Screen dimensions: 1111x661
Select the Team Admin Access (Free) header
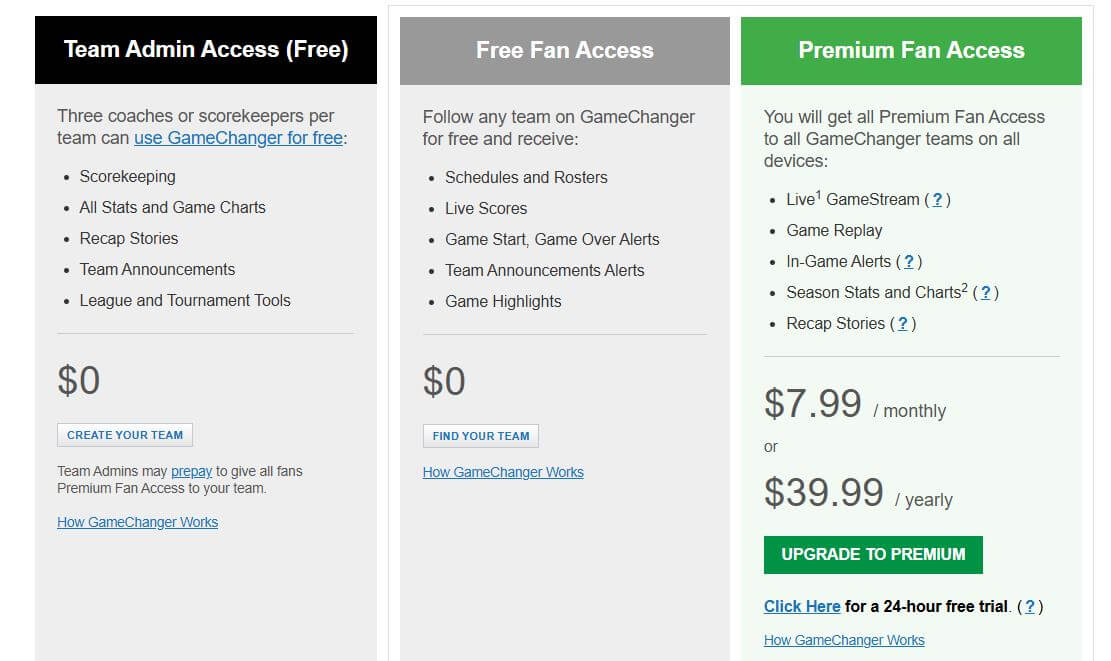(206, 48)
